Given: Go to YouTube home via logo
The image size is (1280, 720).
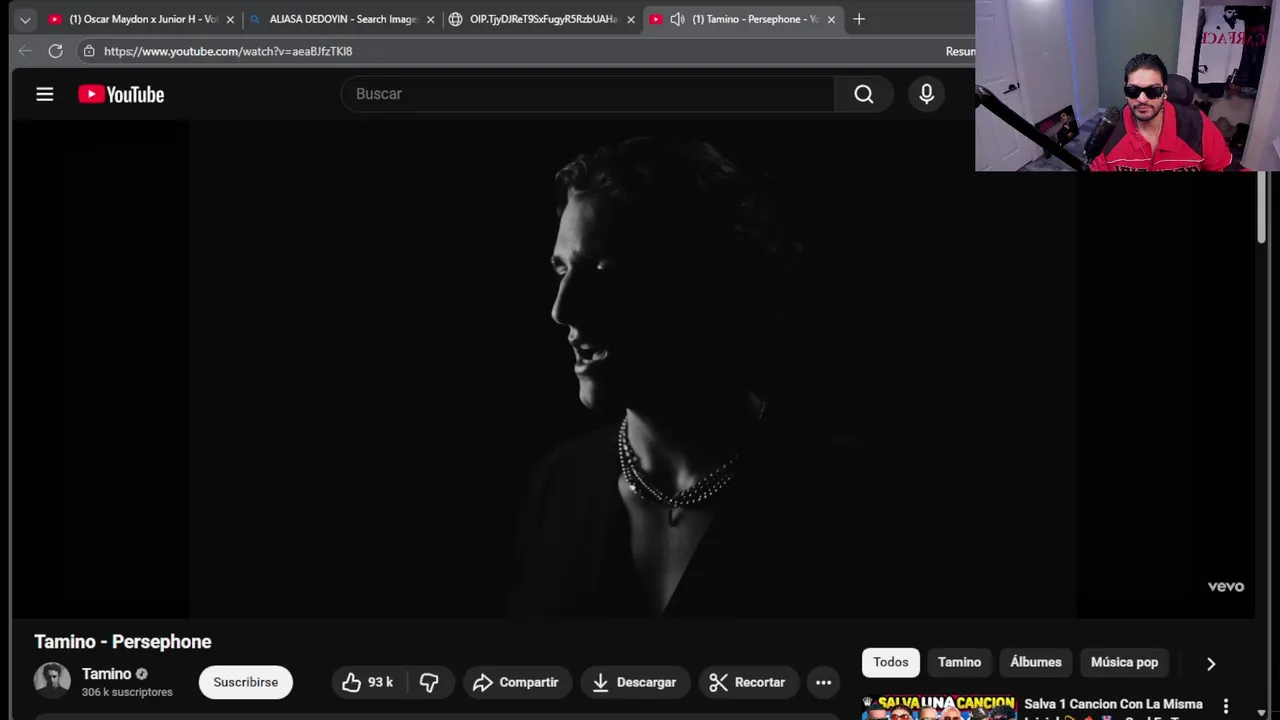Looking at the screenshot, I should (121, 94).
